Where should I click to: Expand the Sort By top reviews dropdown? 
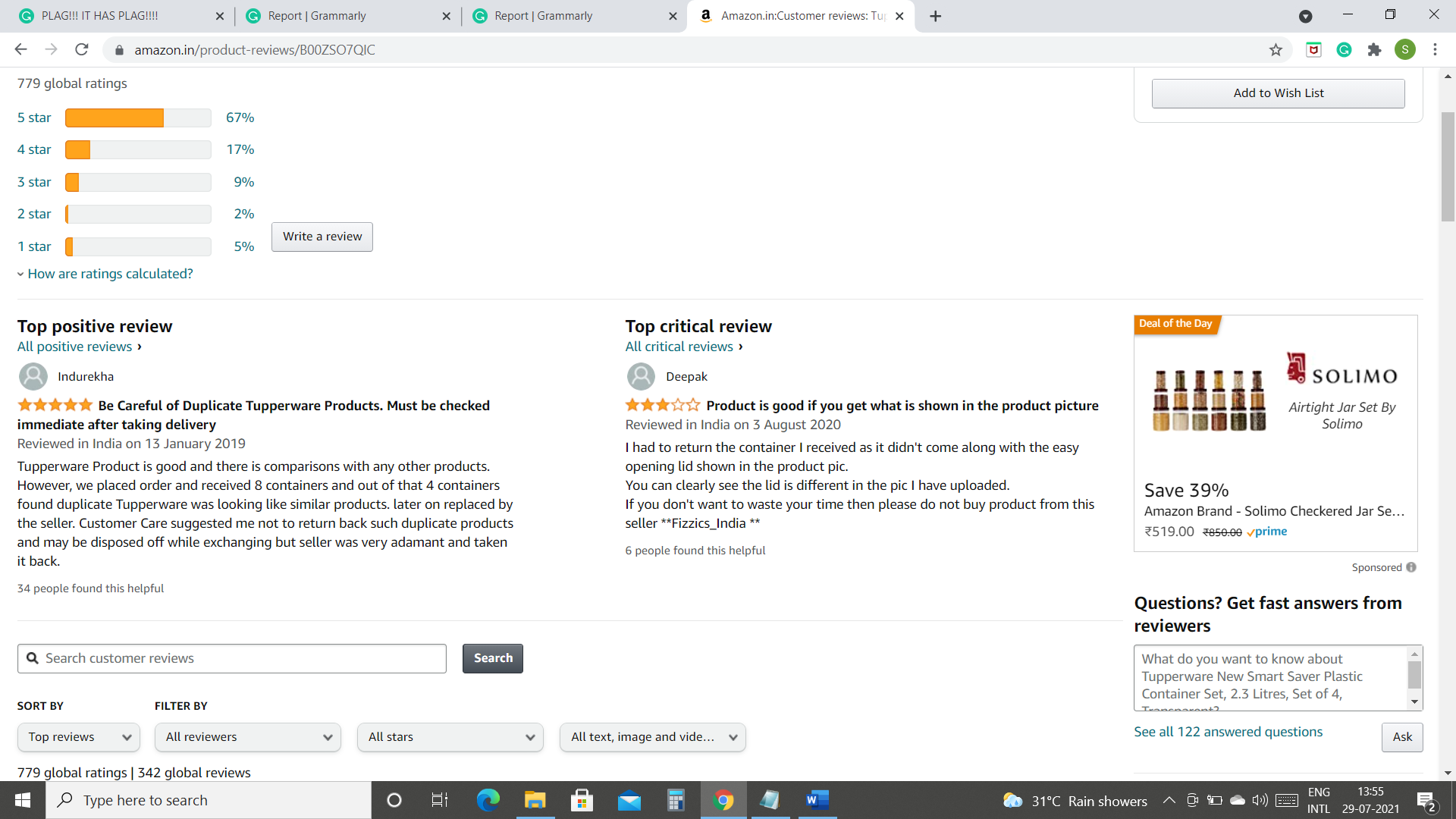pyautogui.click(x=78, y=737)
